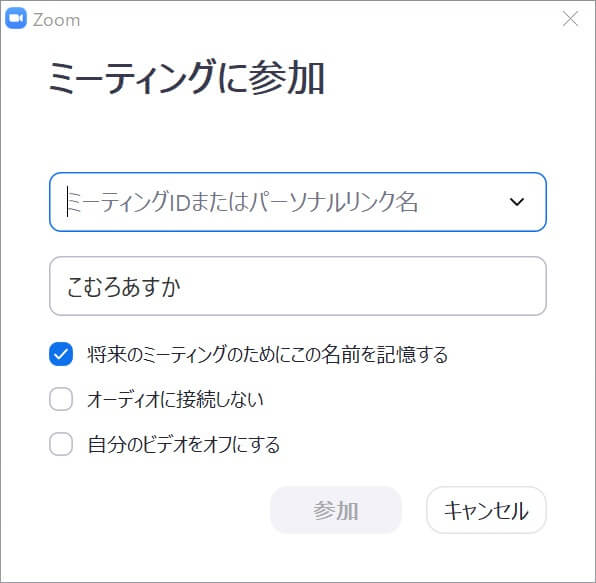This screenshot has height=583, width=596.
Task: Click the label text 将来のミーティングのためにこの名前を記憶する
Action: [268, 355]
